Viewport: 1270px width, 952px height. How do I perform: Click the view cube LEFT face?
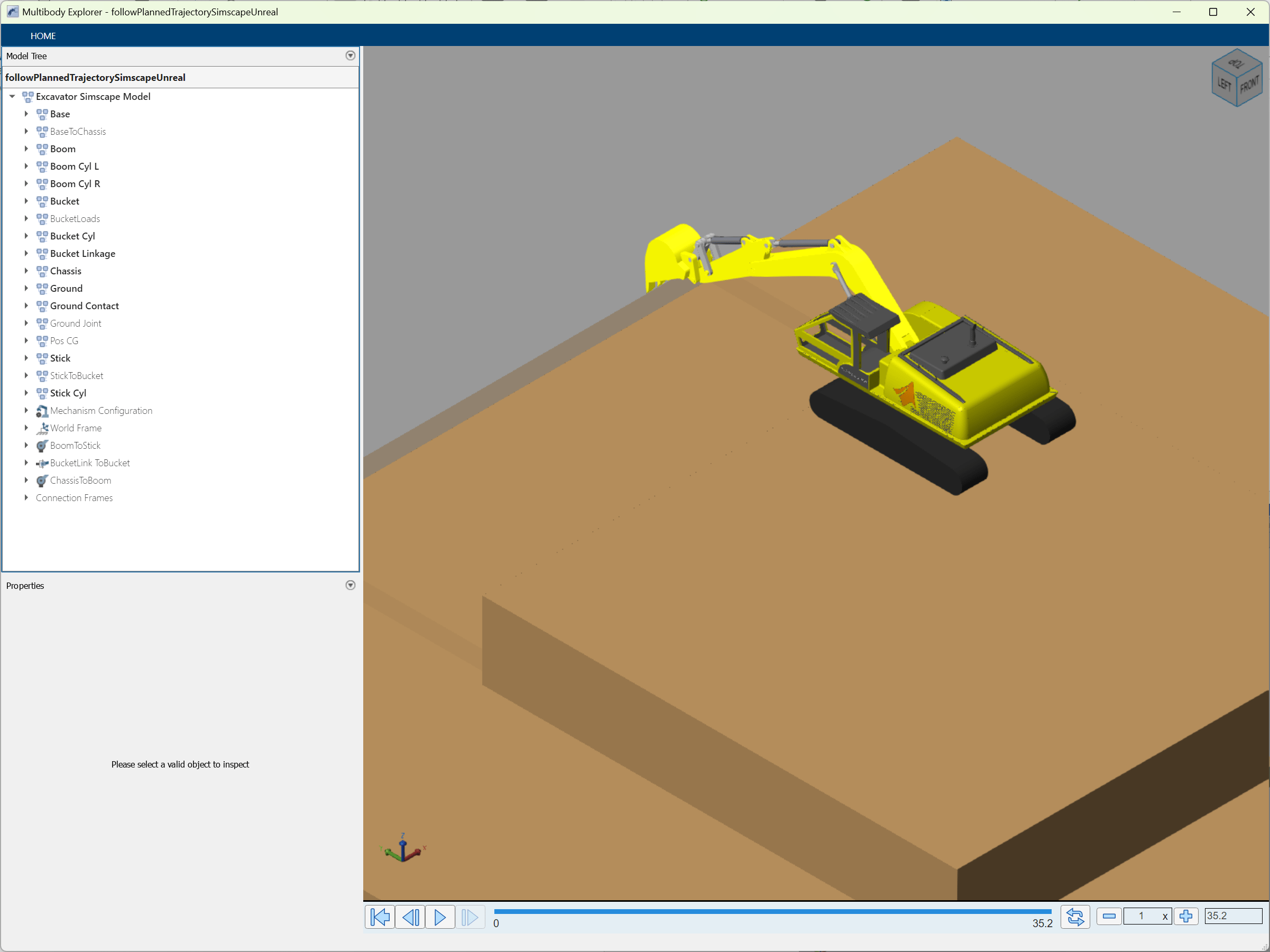pyautogui.click(x=1223, y=85)
